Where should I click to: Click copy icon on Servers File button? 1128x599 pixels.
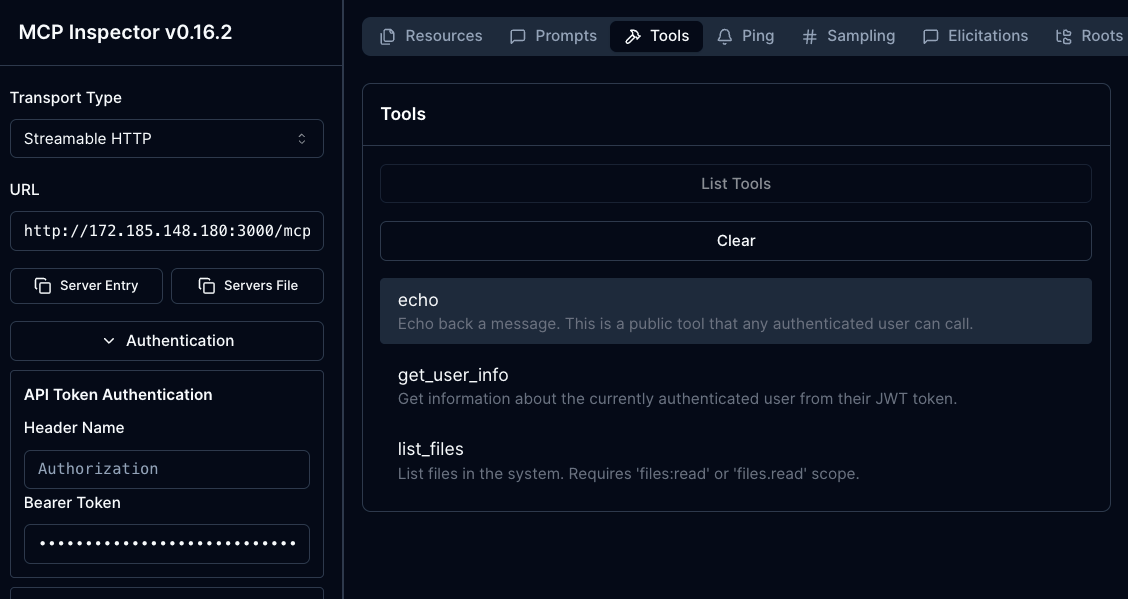(207, 286)
